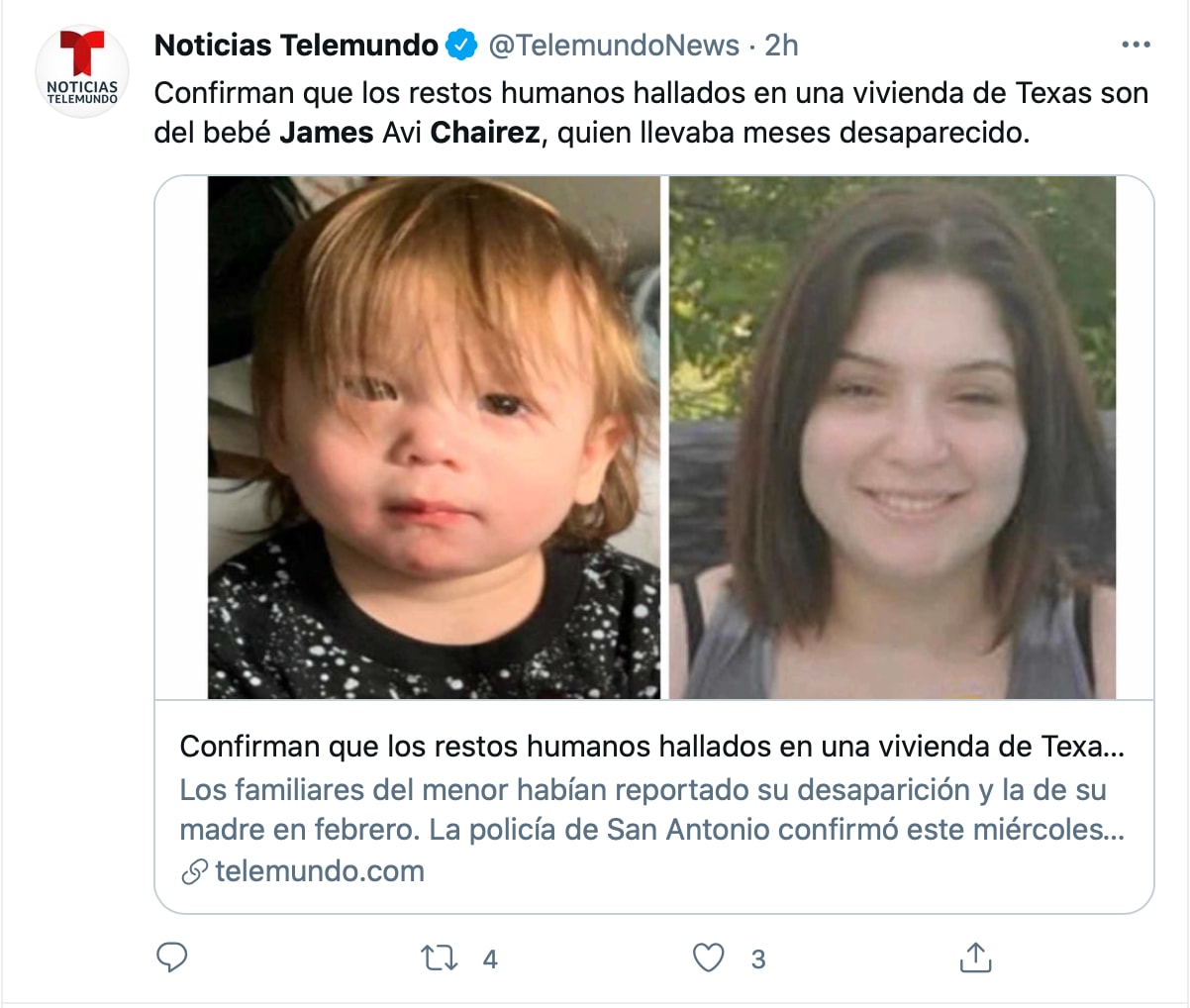The image size is (1190, 1008).
Task: Open the smiling woman photo on the card
Action: point(892,437)
